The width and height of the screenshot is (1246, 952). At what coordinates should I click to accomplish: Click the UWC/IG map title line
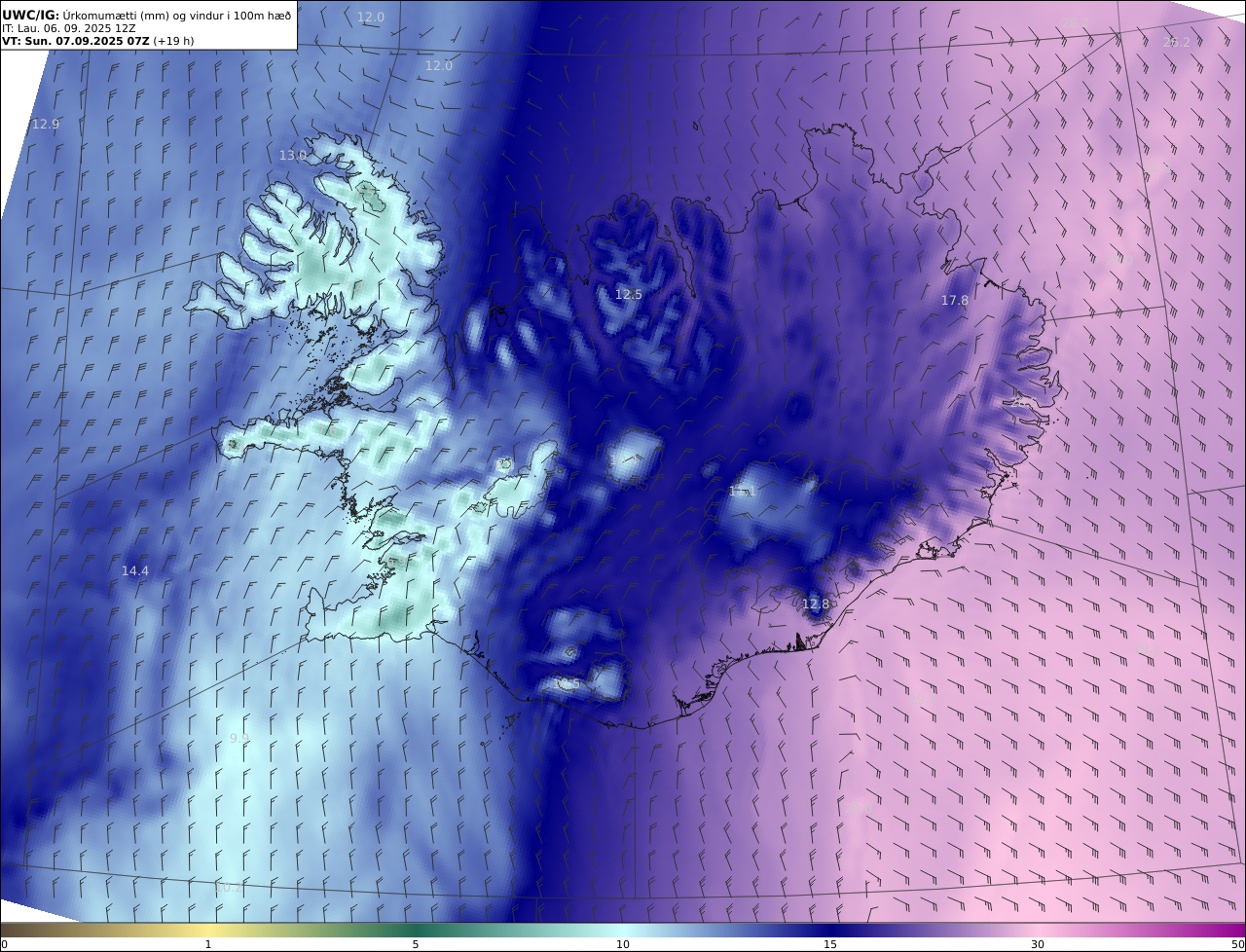tap(147, 15)
